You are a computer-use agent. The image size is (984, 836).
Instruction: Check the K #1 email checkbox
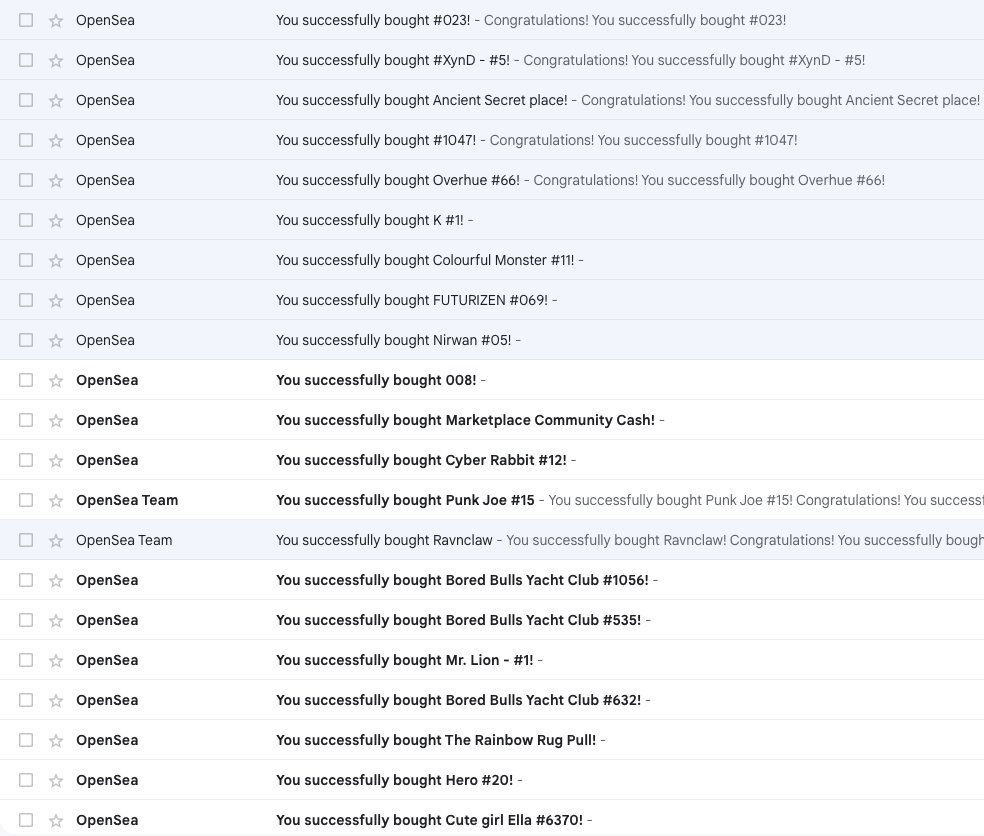pyautogui.click(x=26, y=220)
